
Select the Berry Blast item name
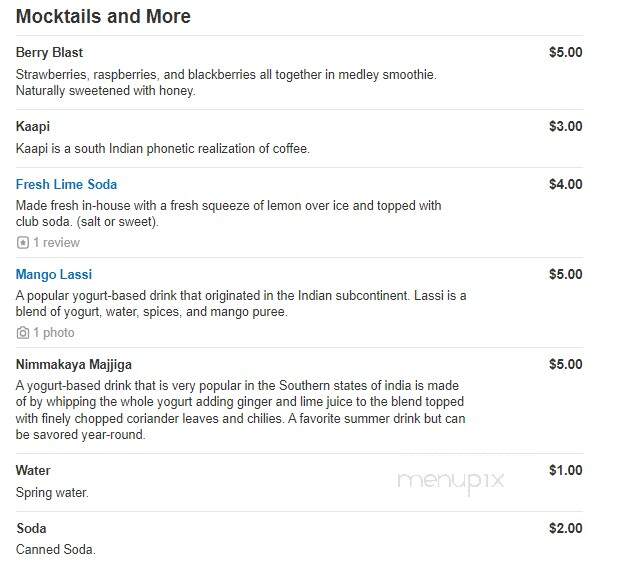click(49, 53)
